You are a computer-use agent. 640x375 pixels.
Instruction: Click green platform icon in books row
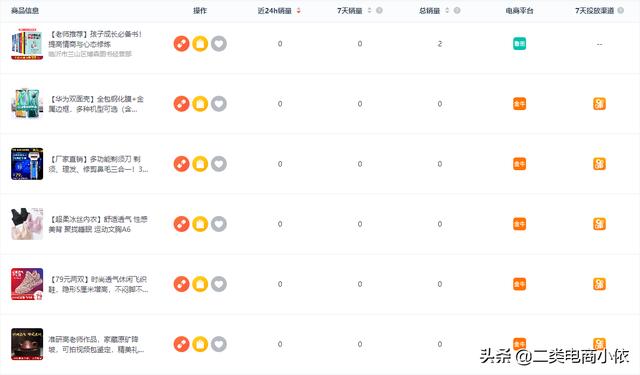[519, 44]
